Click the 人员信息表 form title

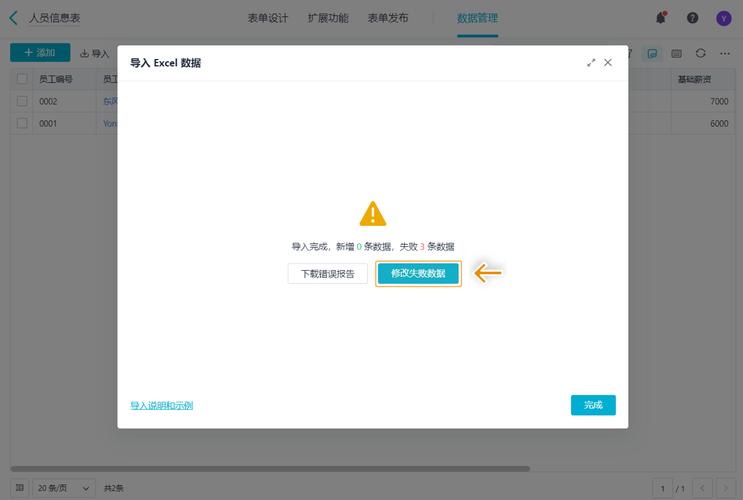click(54, 18)
